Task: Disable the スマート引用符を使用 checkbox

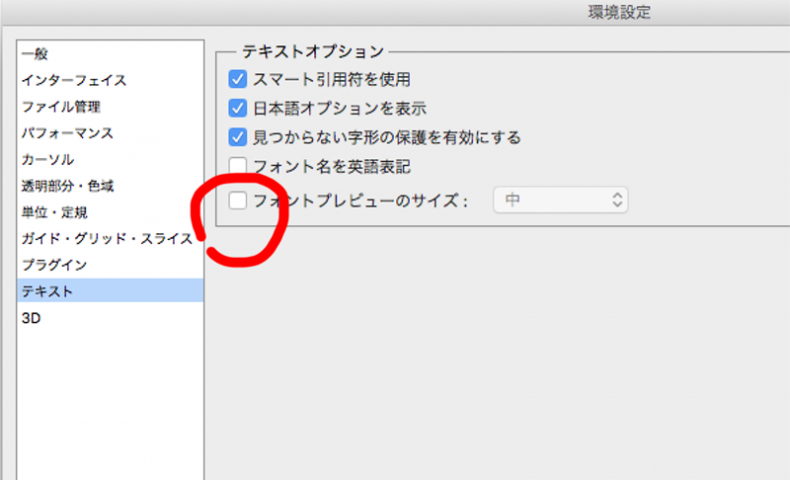Action: click(x=237, y=79)
